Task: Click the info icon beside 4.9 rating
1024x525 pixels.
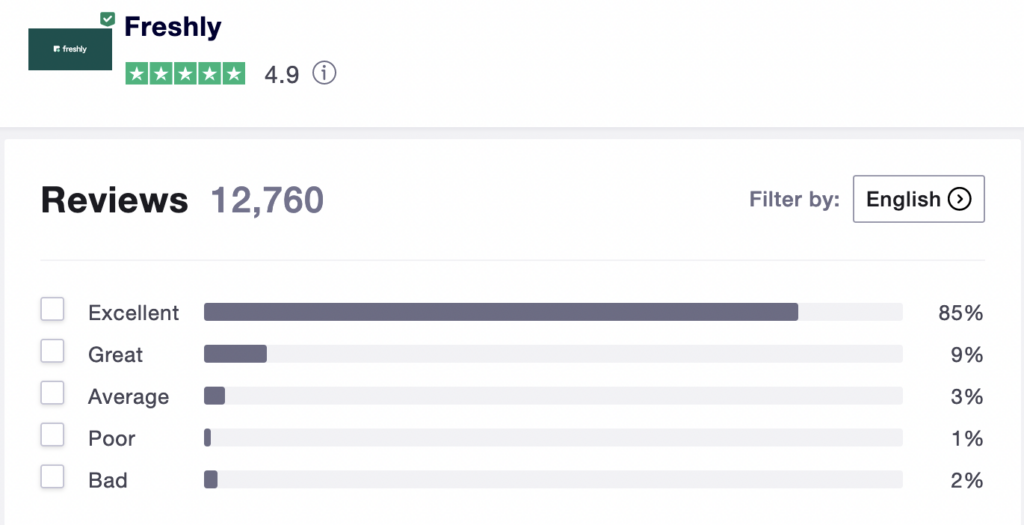Action: (324, 74)
